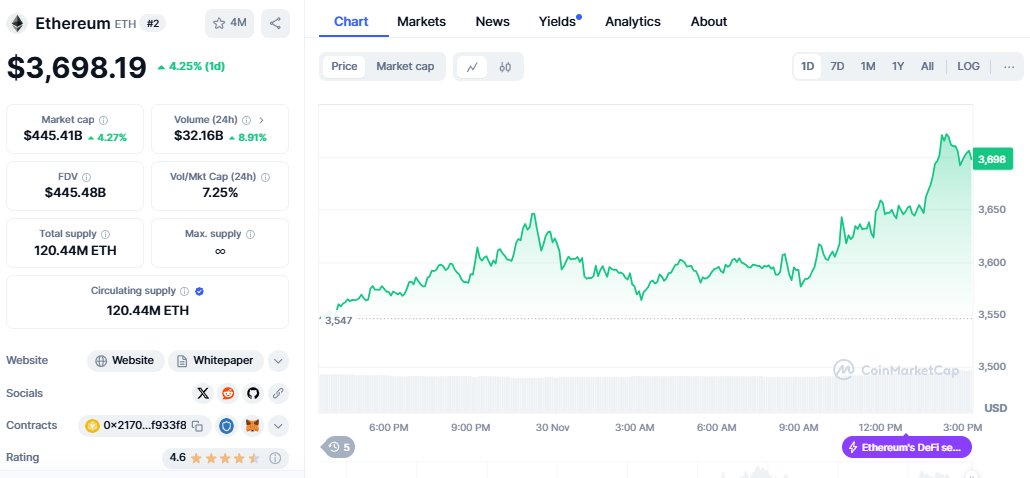Open the Chart tab
1030x478 pixels.
[x=351, y=22]
